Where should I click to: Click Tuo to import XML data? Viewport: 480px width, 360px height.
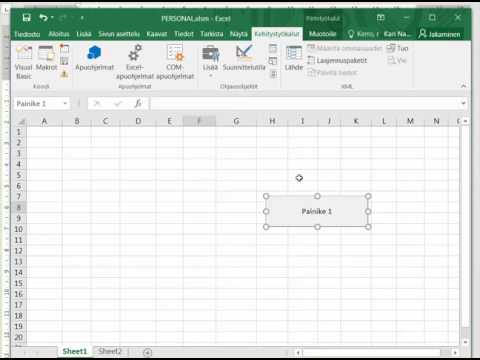click(397, 48)
